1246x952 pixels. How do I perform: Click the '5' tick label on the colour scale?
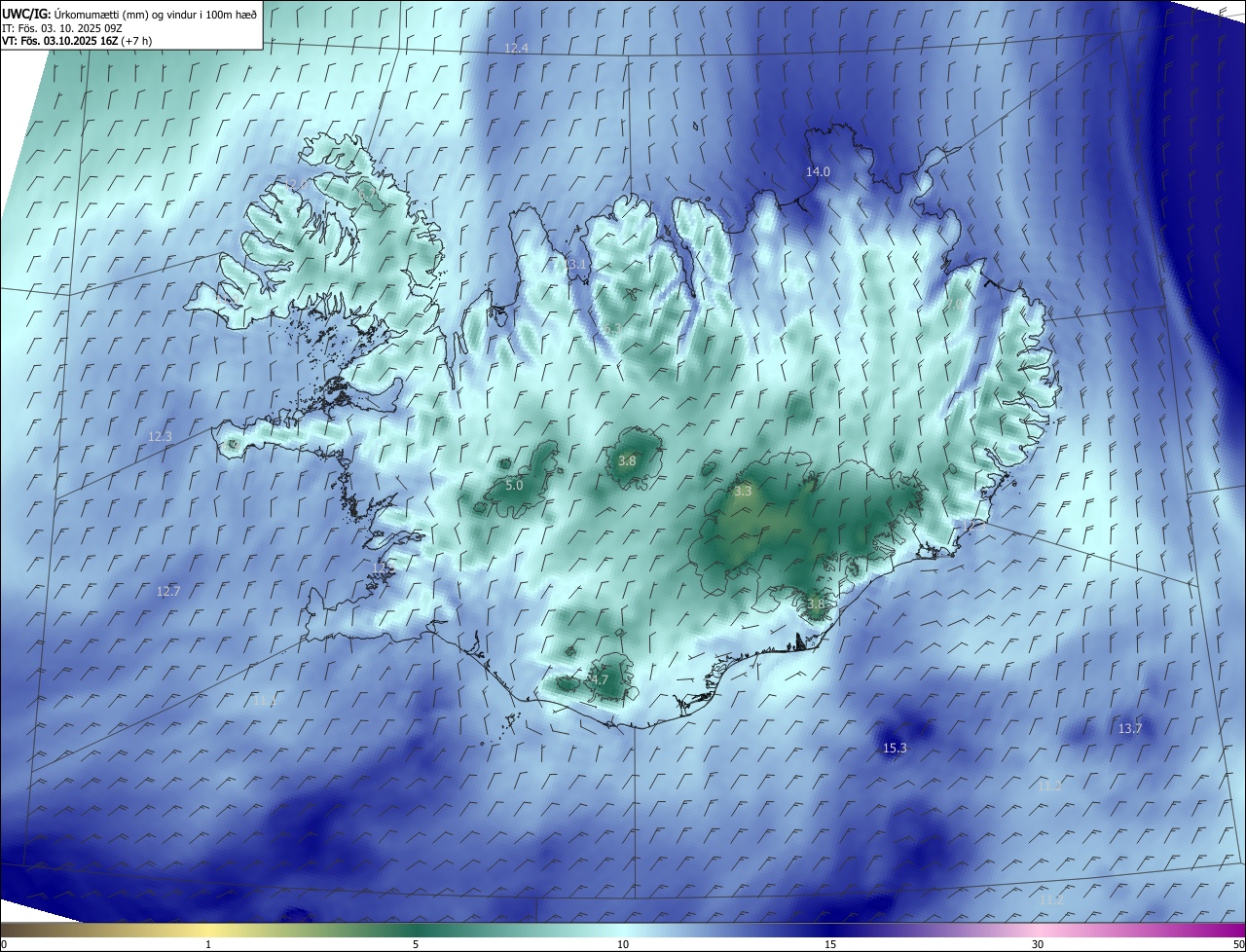tap(416, 945)
